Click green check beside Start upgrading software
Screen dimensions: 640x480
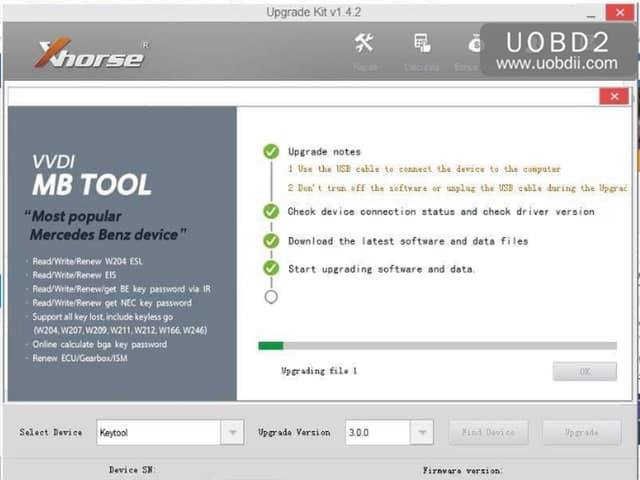[271, 269]
